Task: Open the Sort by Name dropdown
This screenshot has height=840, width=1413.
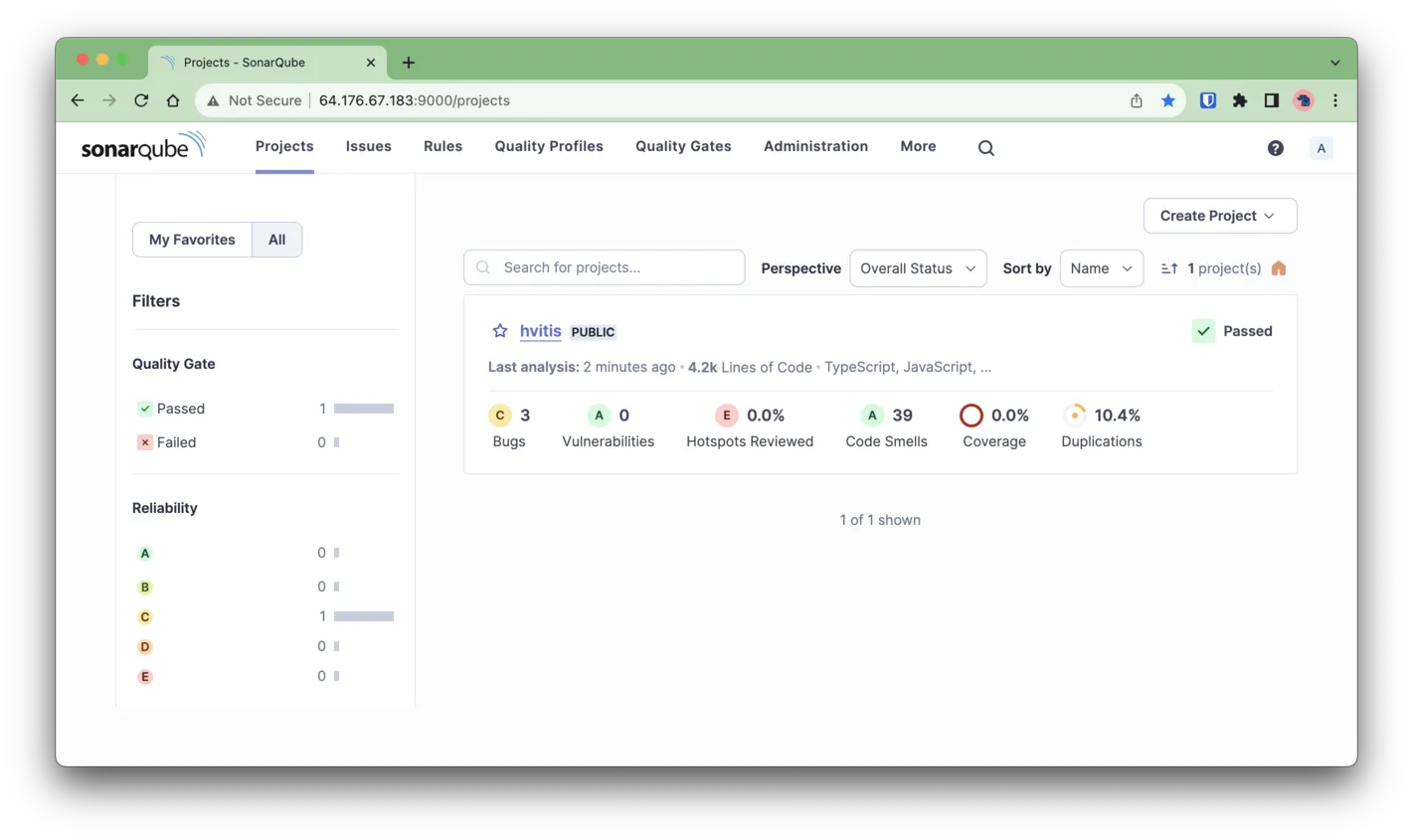Action: (1101, 268)
